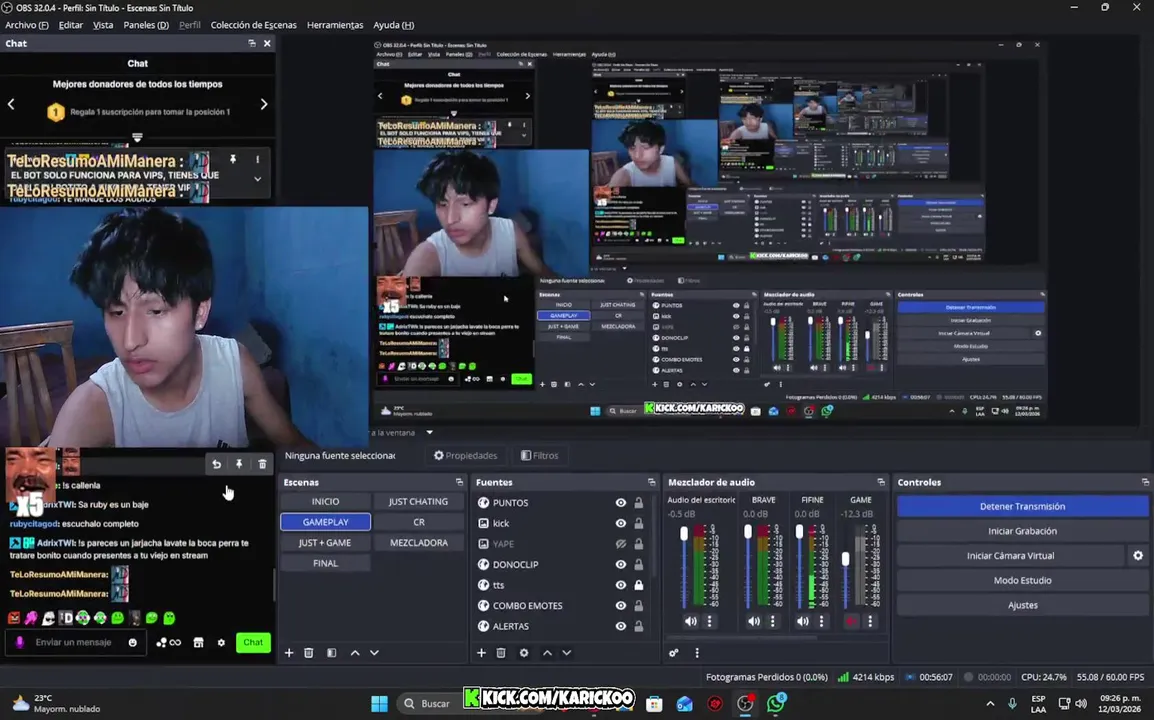
Task: Undock the Chat panel
Action: (x=252, y=43)
